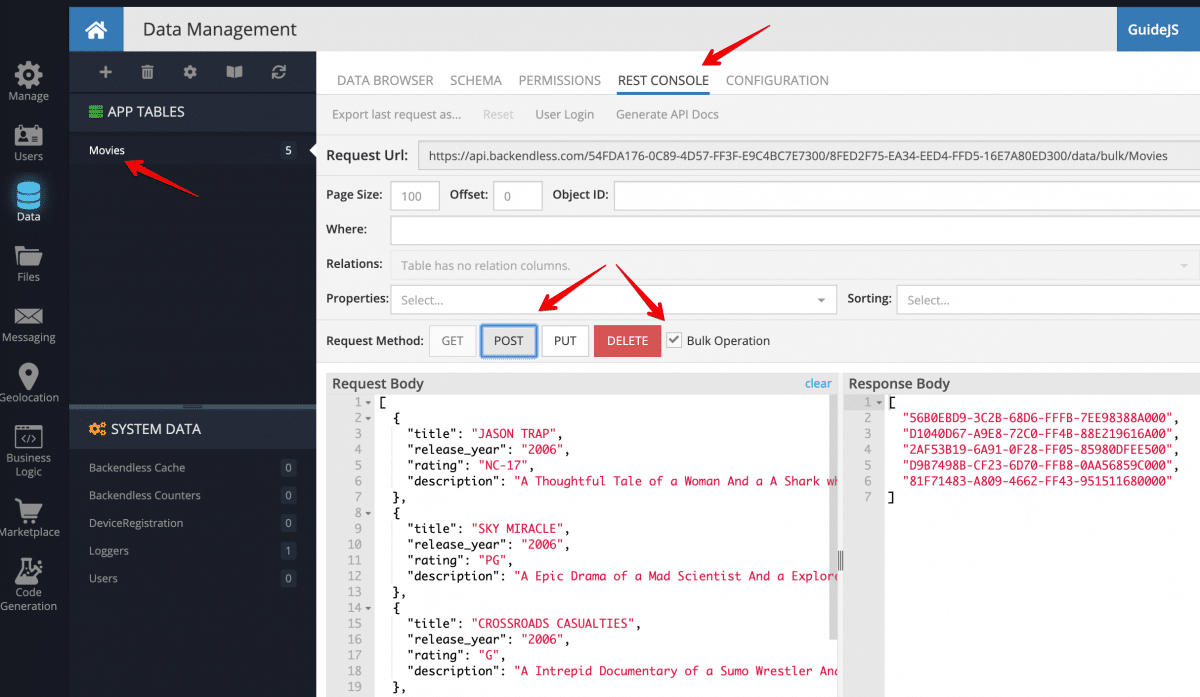Click the Generate API Docs link

tap(666, 114)
